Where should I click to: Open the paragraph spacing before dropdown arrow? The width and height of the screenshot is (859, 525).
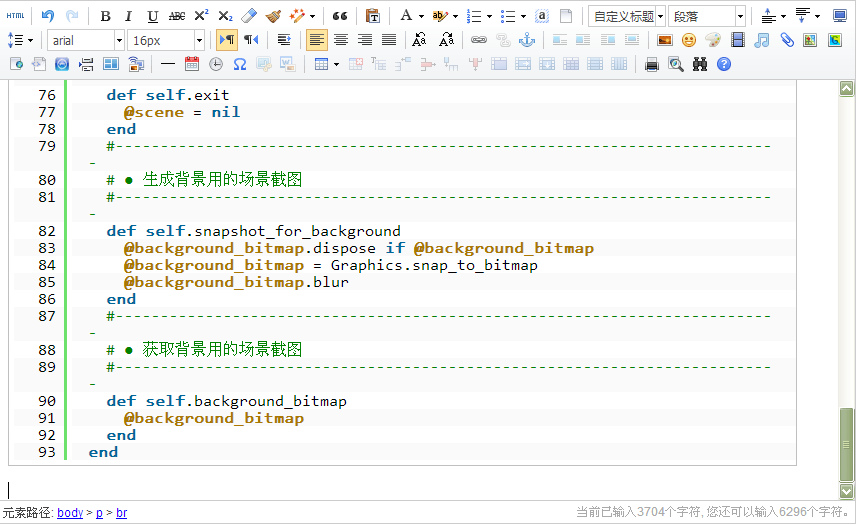pyautogui.click(x=783, y=16)
